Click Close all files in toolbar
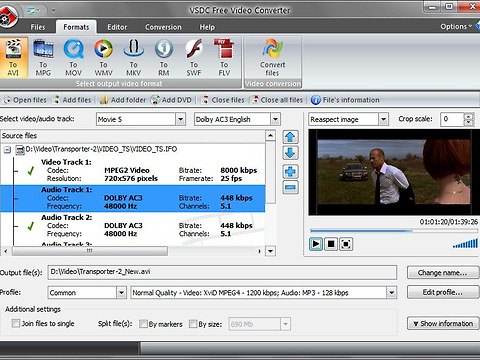 (277, 100)
